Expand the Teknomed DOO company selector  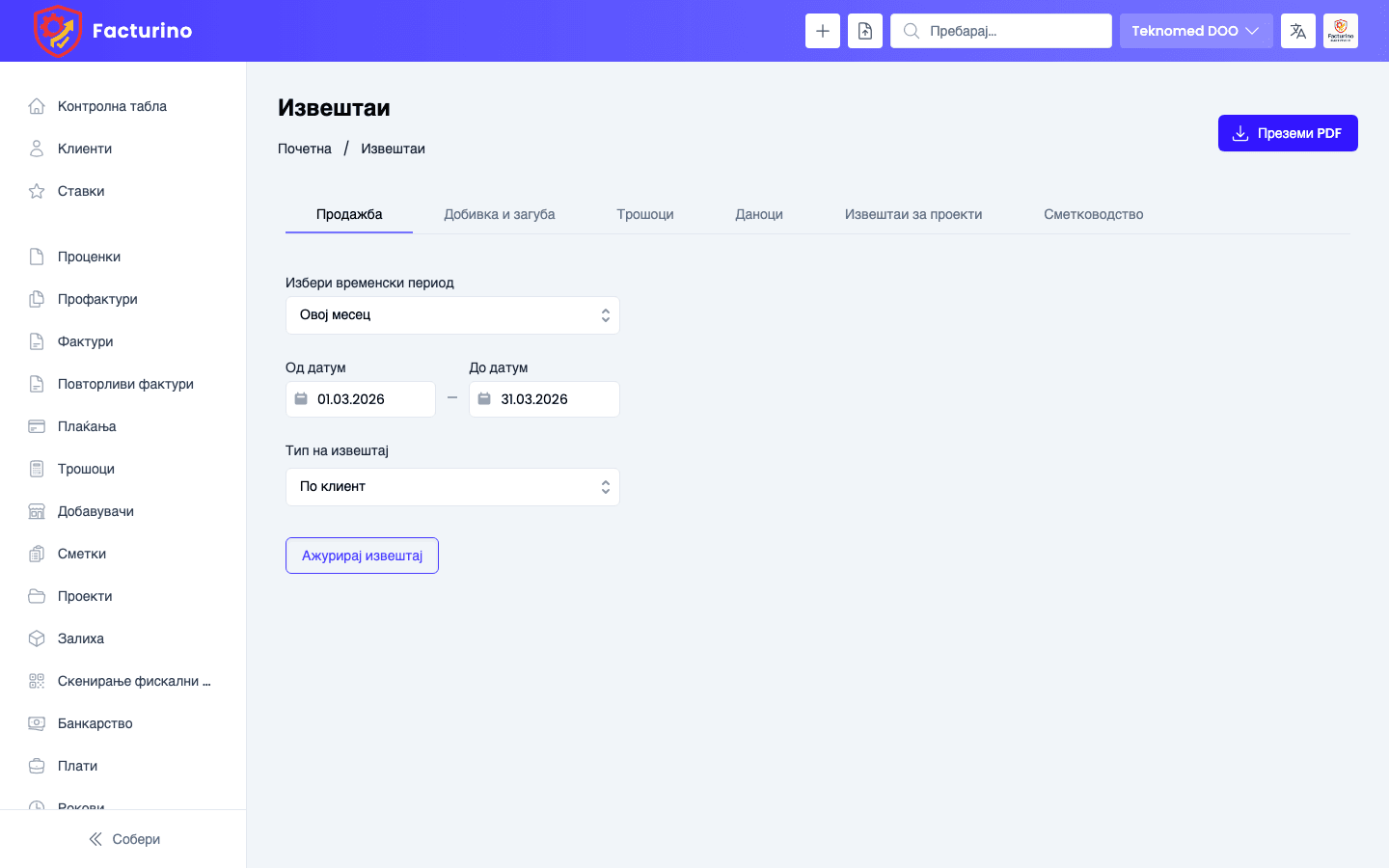(x=1196, y=30)
